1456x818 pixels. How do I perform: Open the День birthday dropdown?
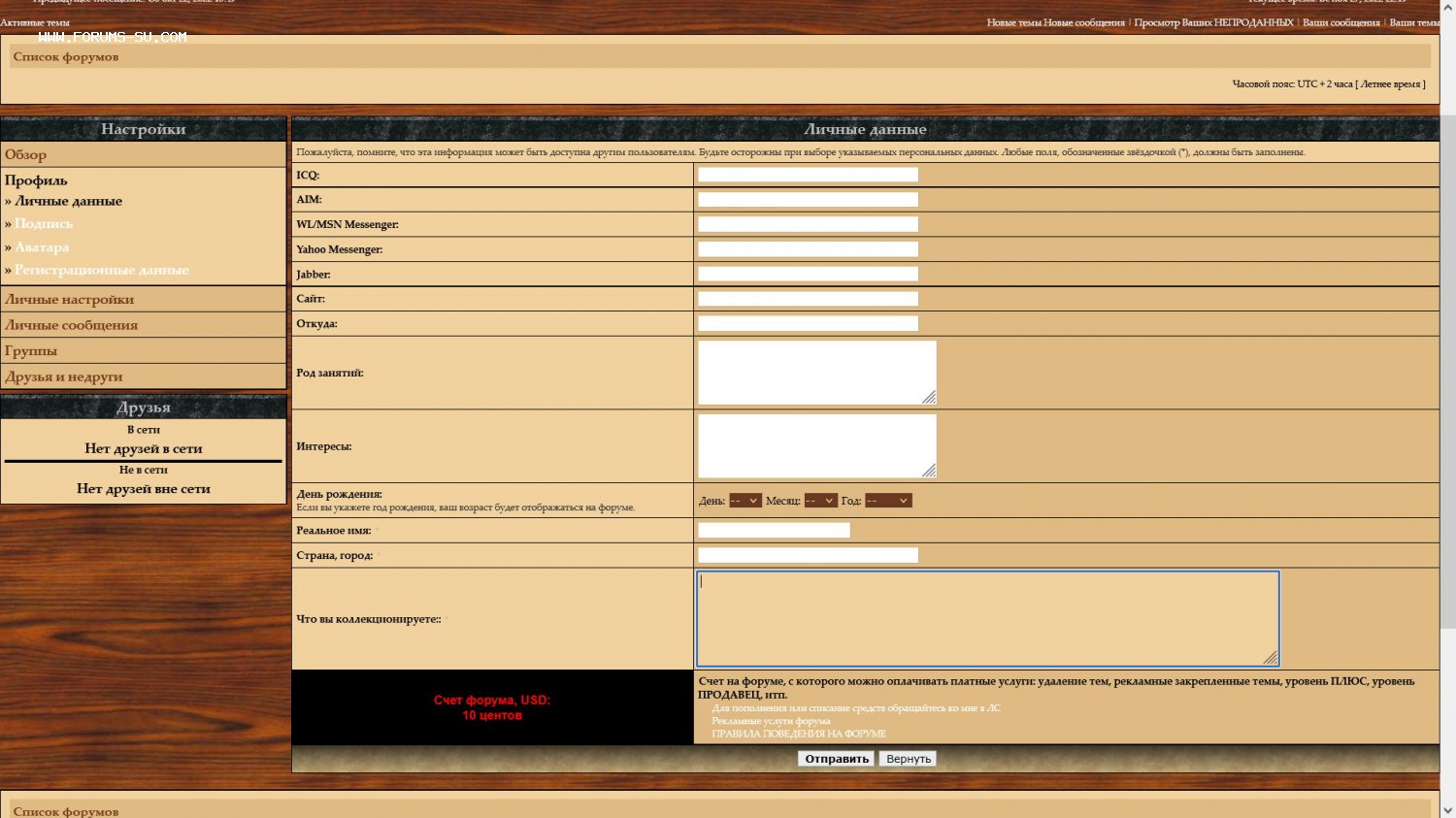745,501
